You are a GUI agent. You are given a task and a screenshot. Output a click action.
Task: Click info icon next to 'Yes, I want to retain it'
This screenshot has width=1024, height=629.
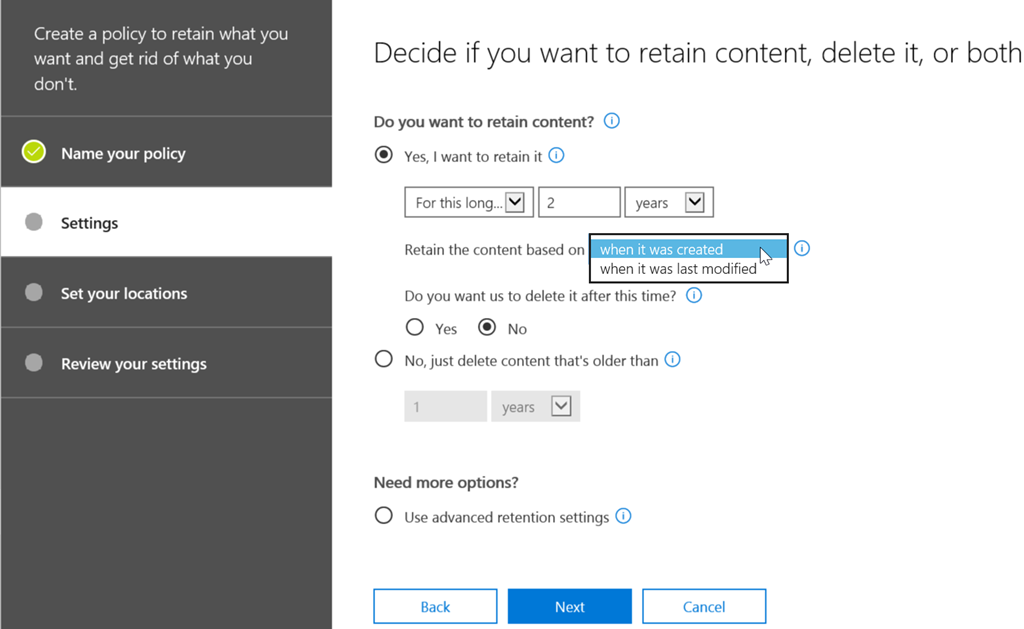click(x=557, y=155)
